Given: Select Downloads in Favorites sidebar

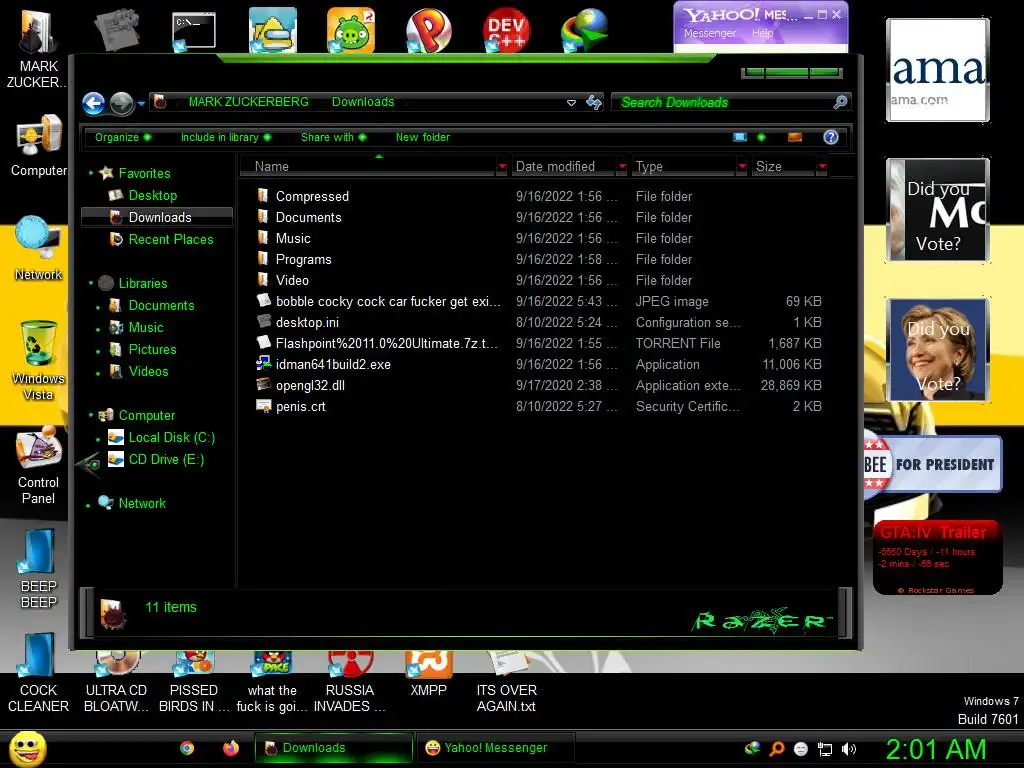Looking at the screenshot, I should [x=157, y=217].
